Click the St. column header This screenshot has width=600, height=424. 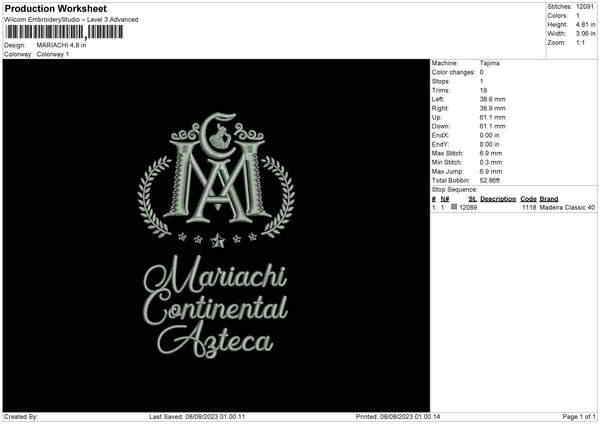tap(473, 199)
